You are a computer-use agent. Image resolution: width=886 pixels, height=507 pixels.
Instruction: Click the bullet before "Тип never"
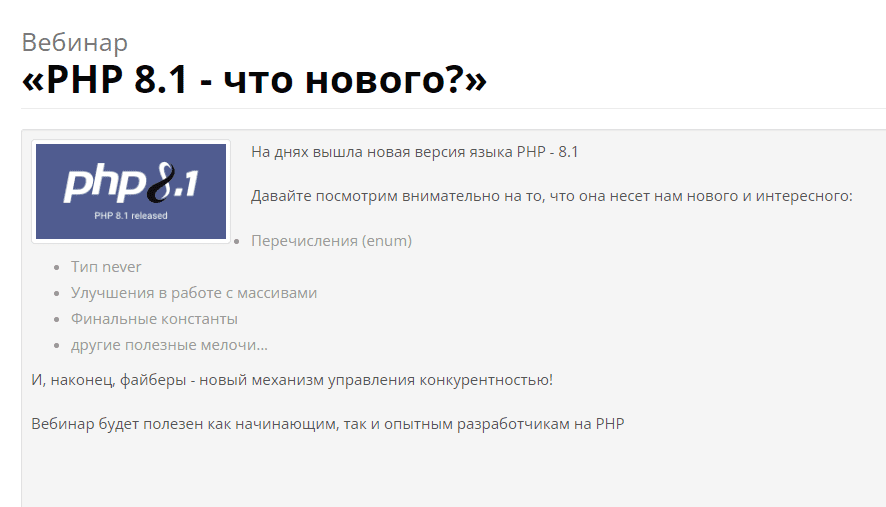[56, 268]
